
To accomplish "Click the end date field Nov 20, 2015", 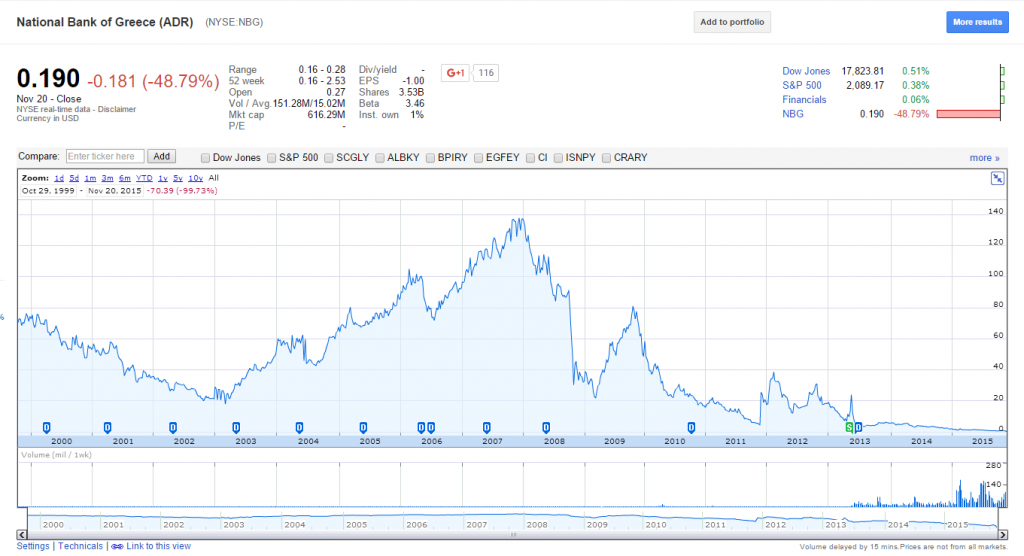I will point(114,191).
